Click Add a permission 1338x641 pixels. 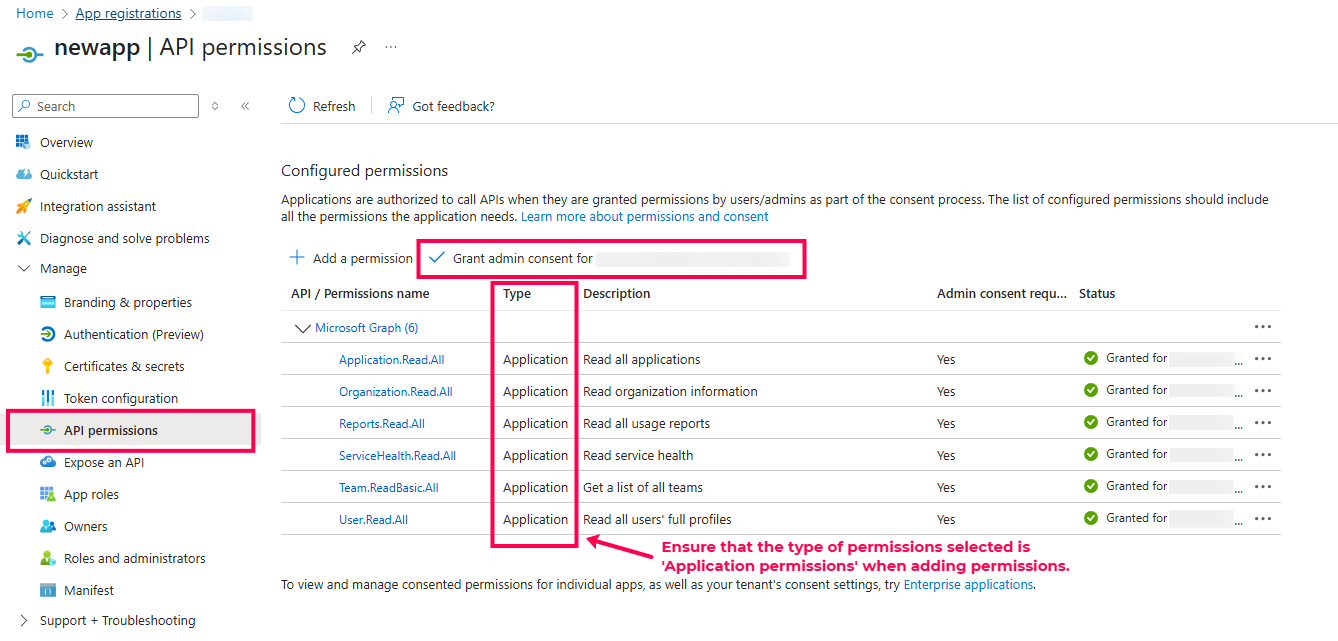(350, 257)
